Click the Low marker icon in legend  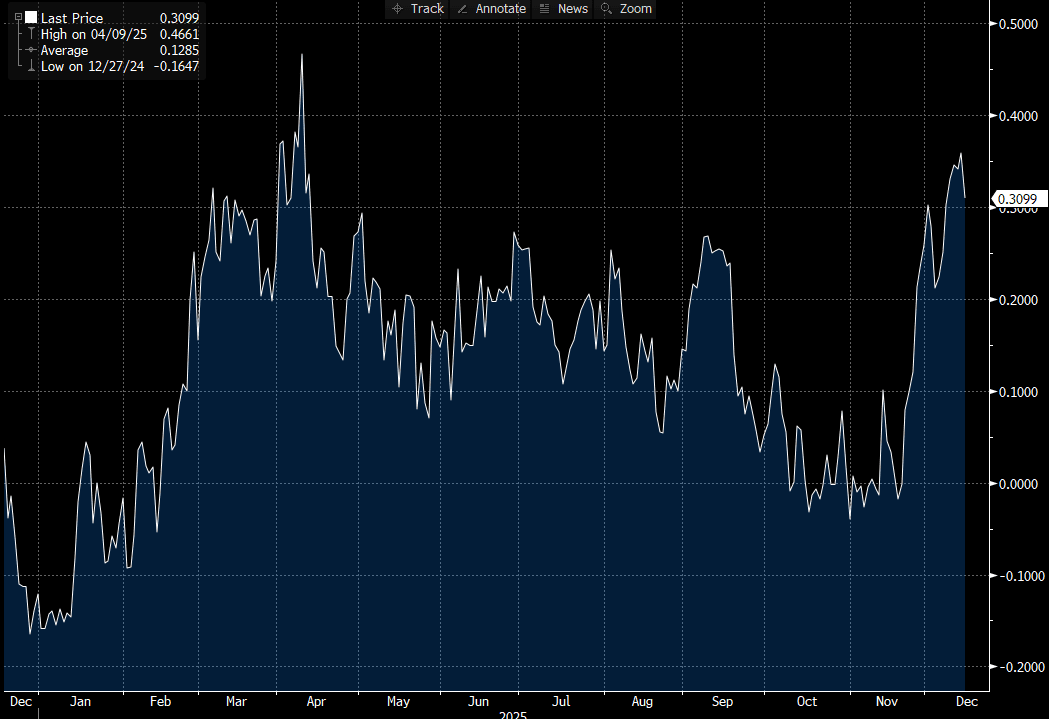point(31,66)
